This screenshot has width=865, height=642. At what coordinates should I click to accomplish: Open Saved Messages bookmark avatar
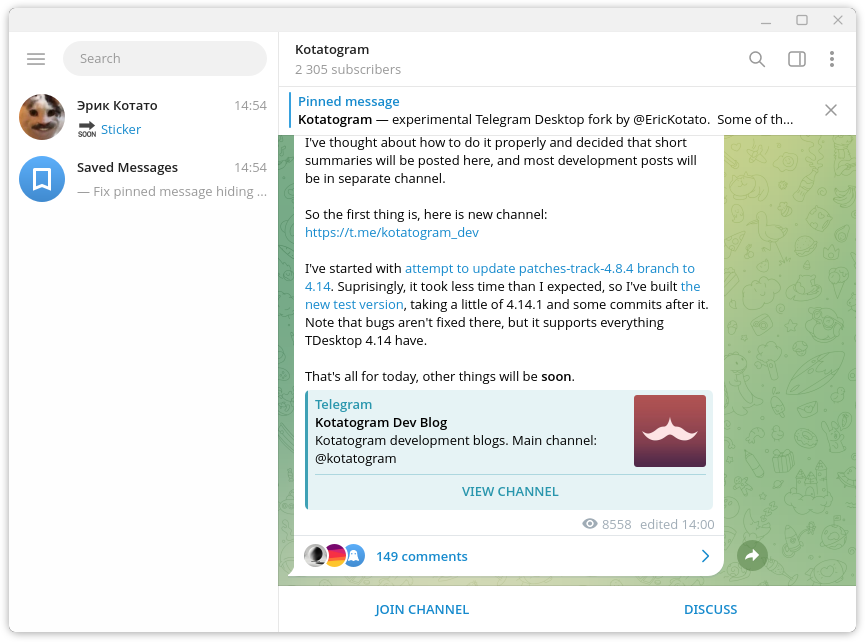42,179
